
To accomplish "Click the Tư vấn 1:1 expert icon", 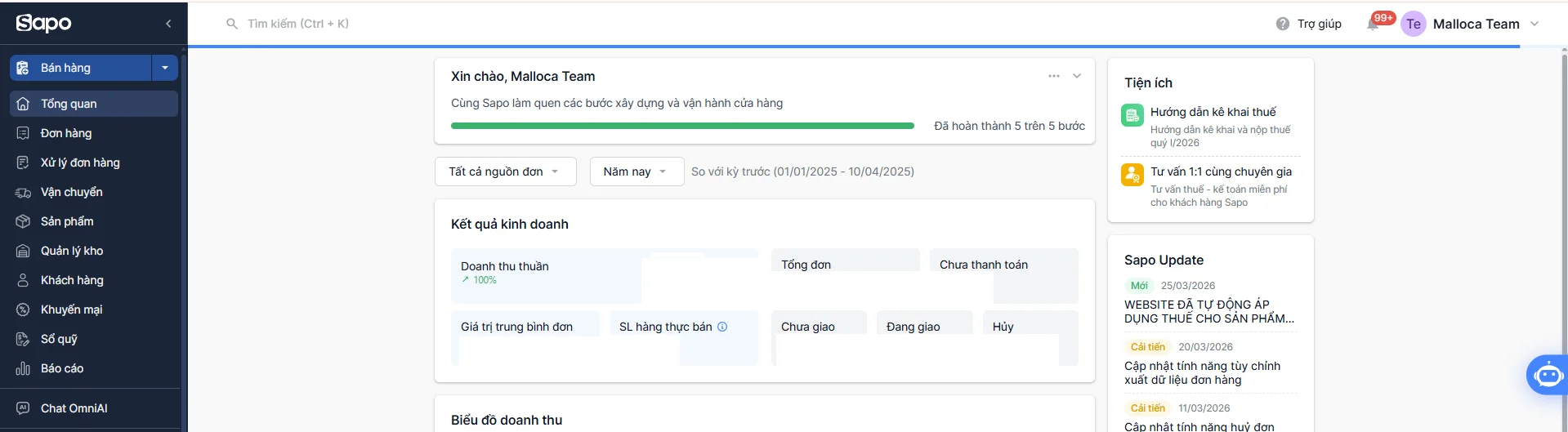I will click(x=1132, y=175).
